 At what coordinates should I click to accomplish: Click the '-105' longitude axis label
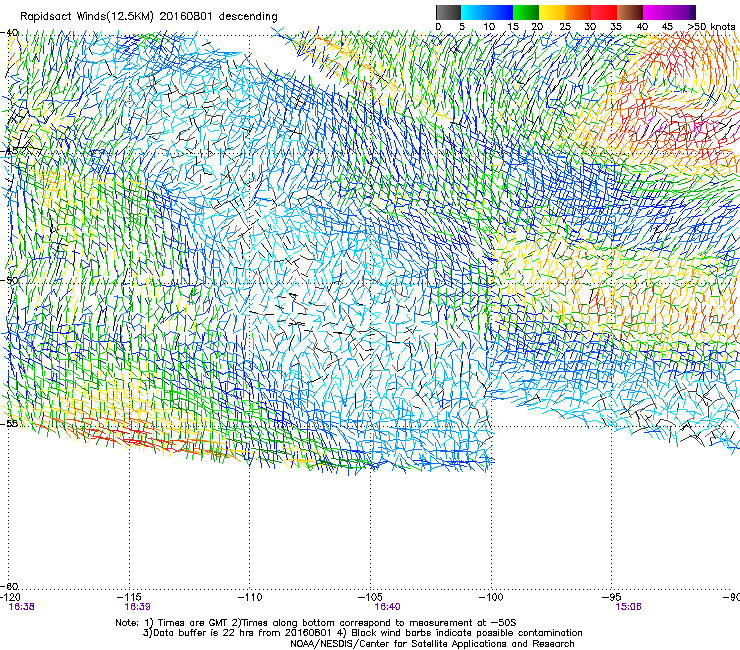370,597
